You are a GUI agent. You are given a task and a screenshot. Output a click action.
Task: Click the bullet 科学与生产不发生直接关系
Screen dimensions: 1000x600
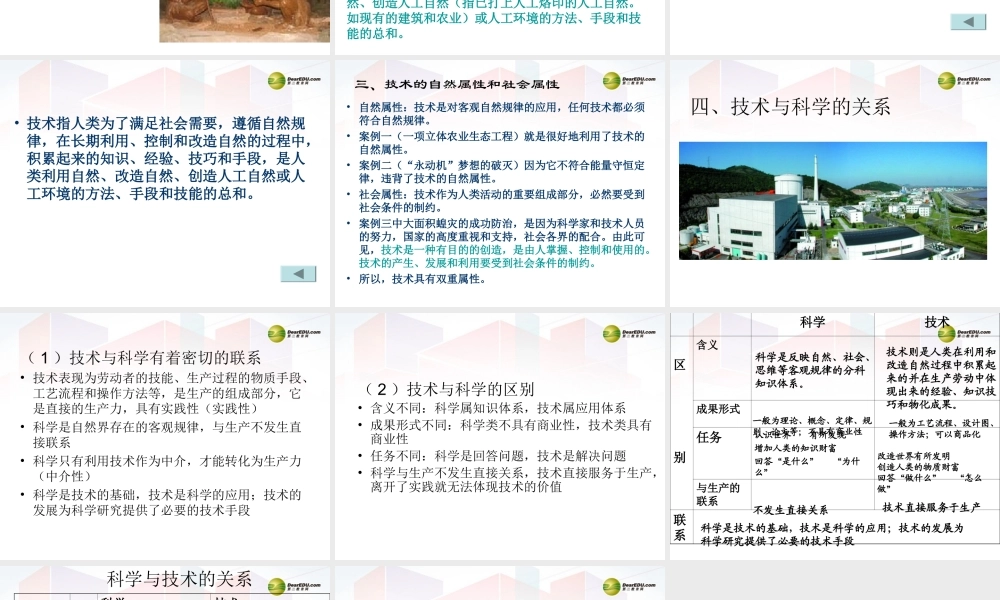514,479
